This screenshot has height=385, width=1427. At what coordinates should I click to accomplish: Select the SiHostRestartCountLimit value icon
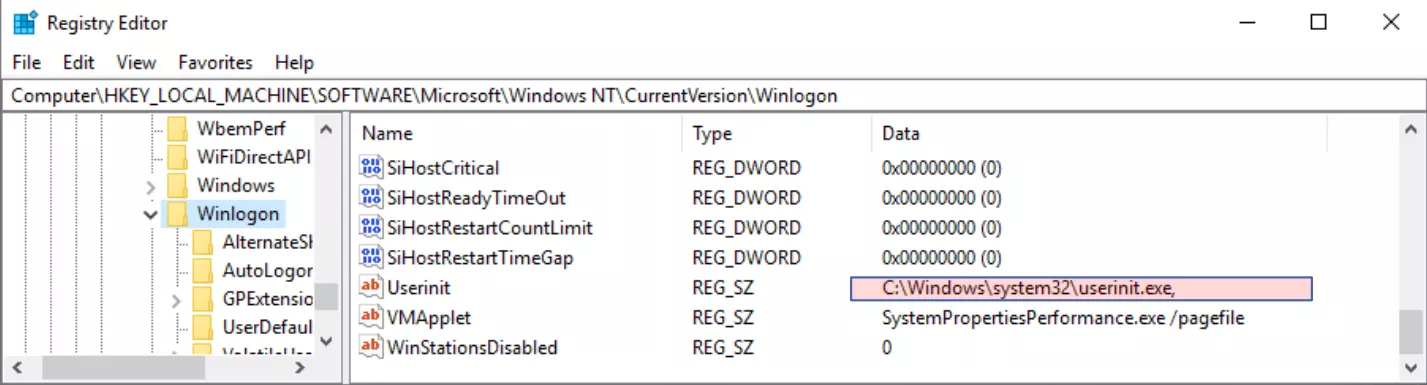tap(371, 227)
